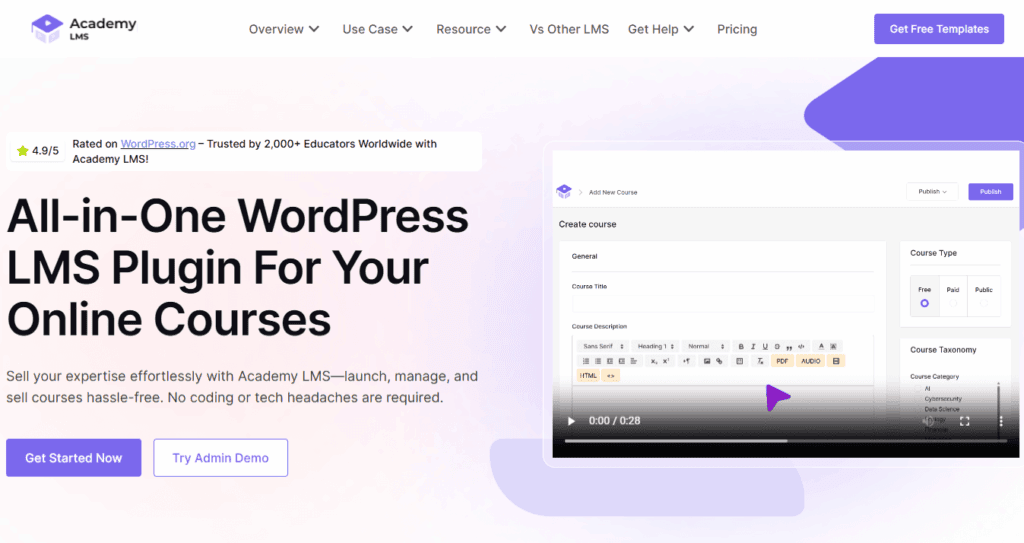Image resolution: width=1024 pixels, height=543 pixels.
Task: Go to the Pricing page
Action: point(737,29)
